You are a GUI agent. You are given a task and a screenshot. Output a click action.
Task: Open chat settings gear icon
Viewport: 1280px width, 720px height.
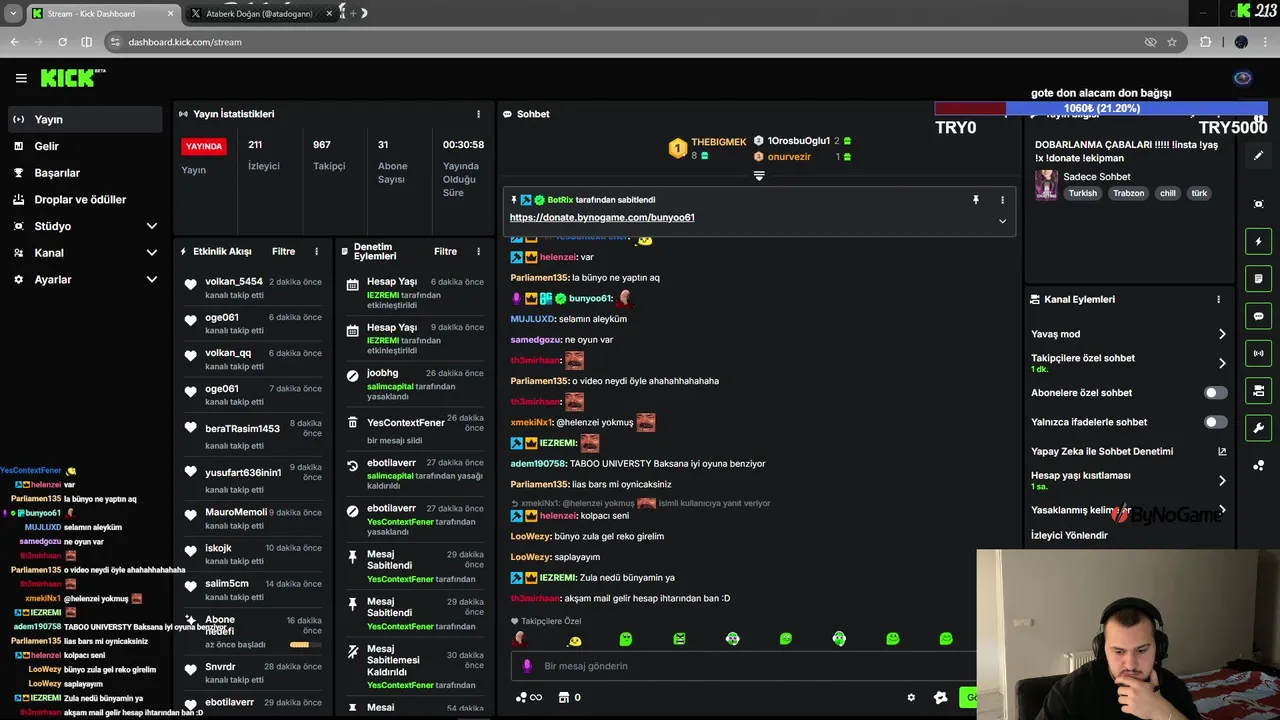[x=911, y=697]
